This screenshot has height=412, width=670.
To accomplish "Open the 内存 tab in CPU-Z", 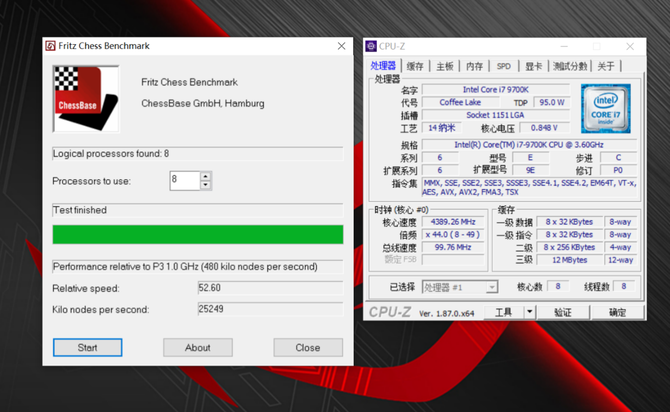I will coord(474,66).
